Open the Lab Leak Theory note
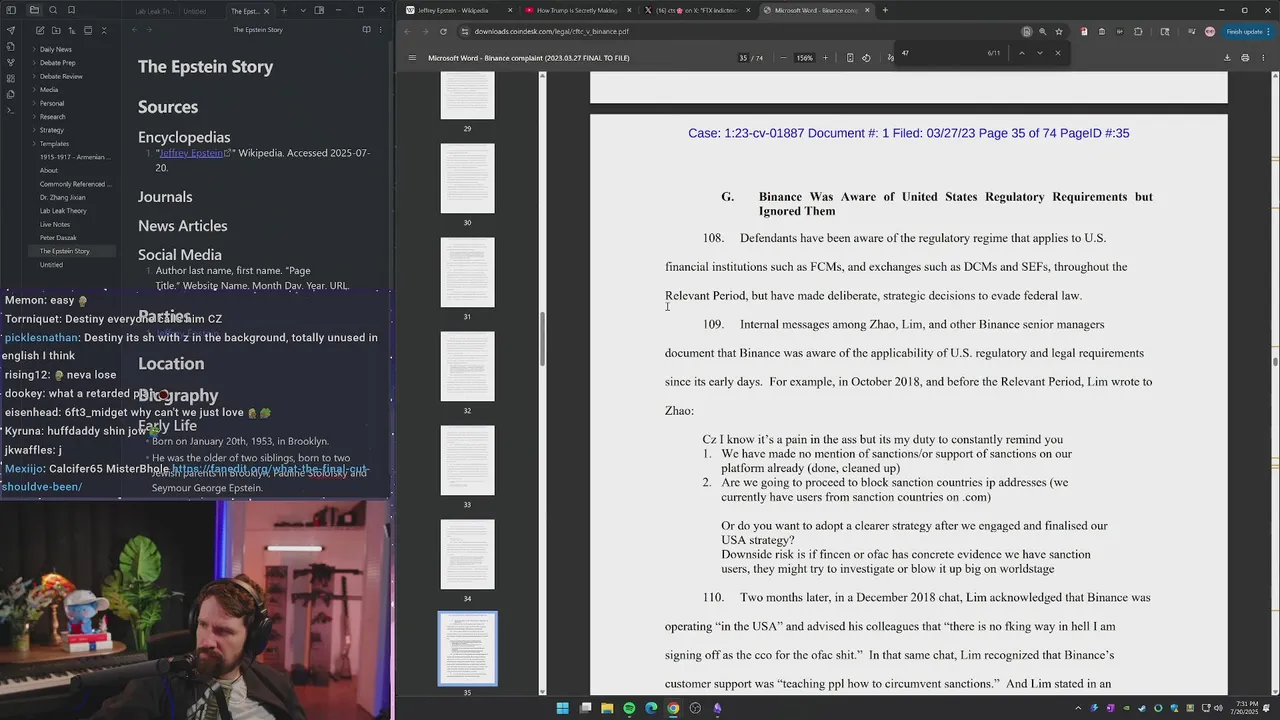 point(63,211)
